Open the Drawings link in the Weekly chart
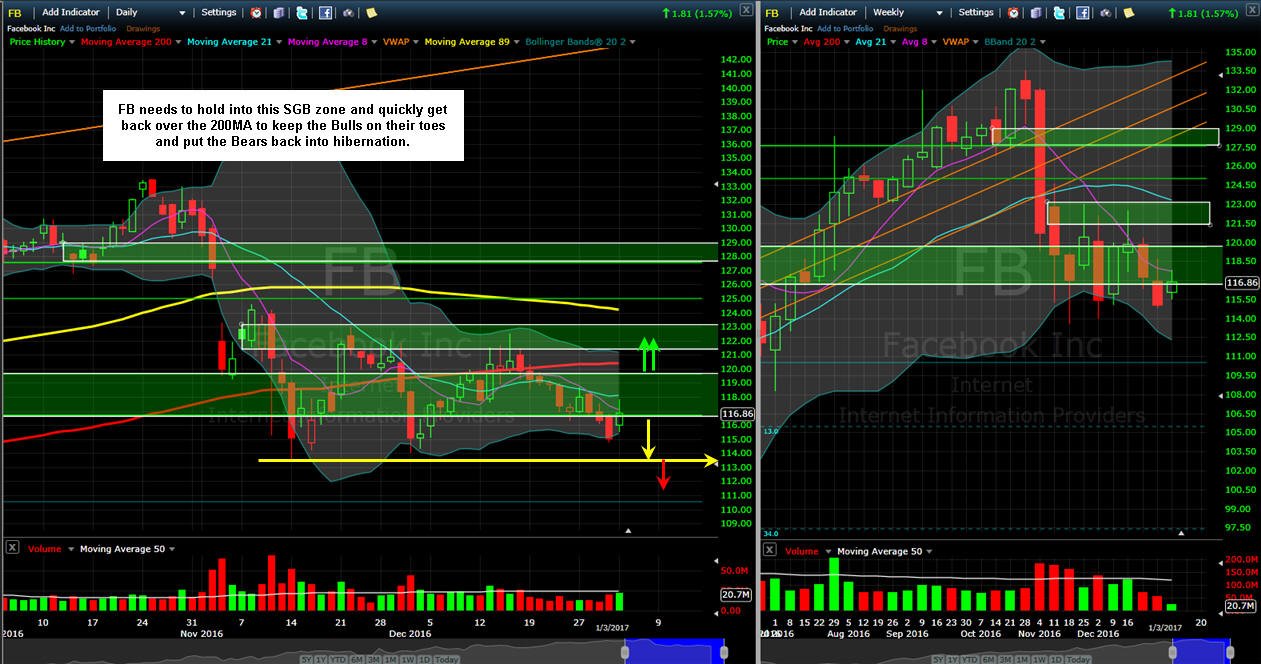Screen dimensions: 1261x664 pos(900,29)
